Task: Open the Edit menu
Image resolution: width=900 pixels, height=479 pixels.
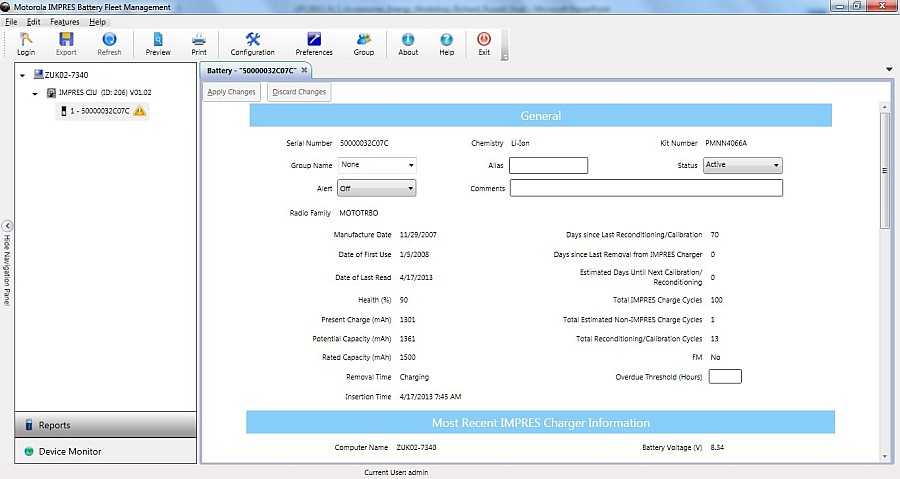Action: 33,22
